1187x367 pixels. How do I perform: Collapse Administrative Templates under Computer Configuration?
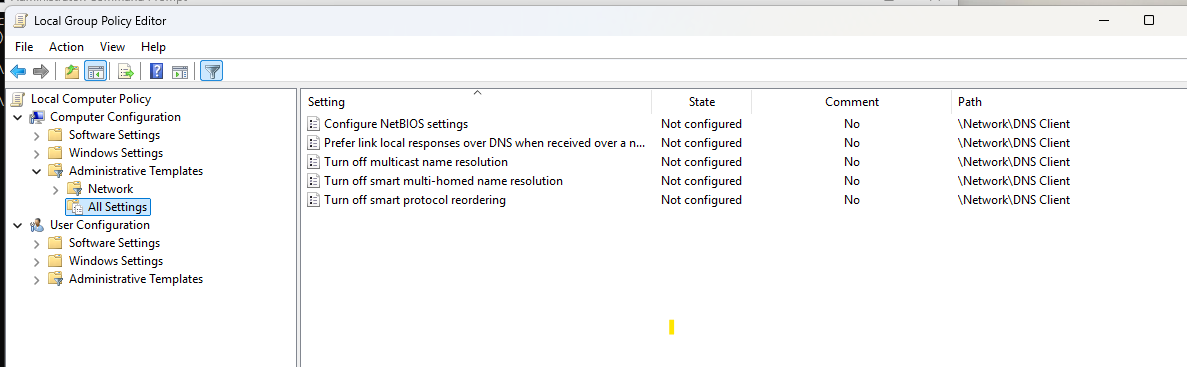pos(36,171)
